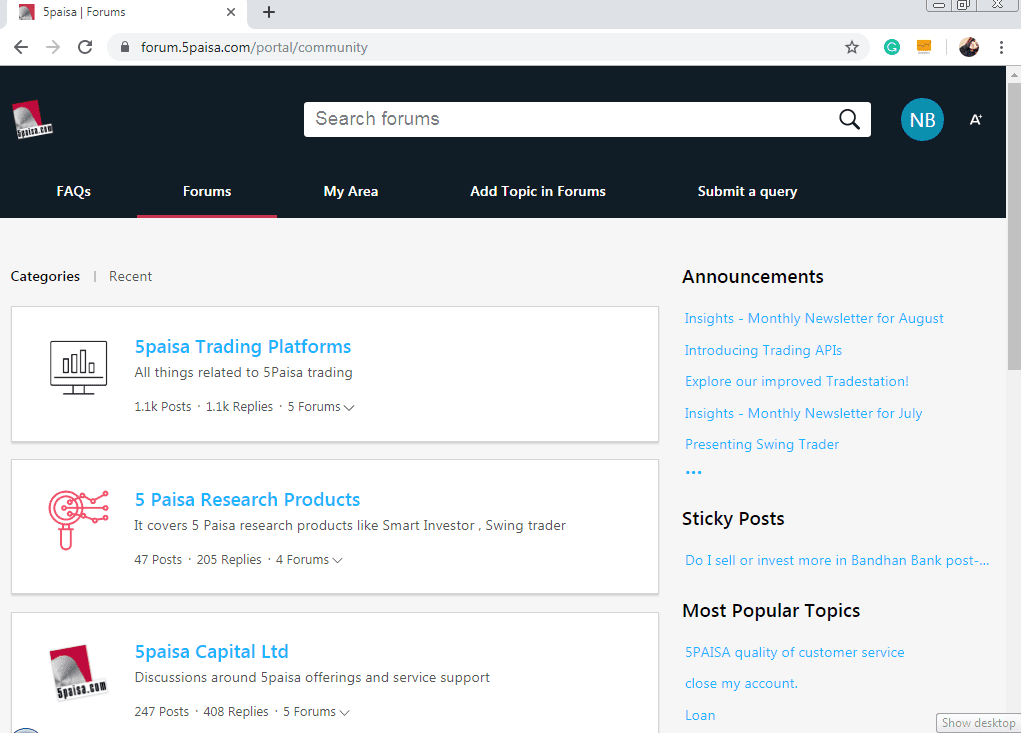
Task: Show more announcements via the ellipsis
Action: [x=693, y=473]
